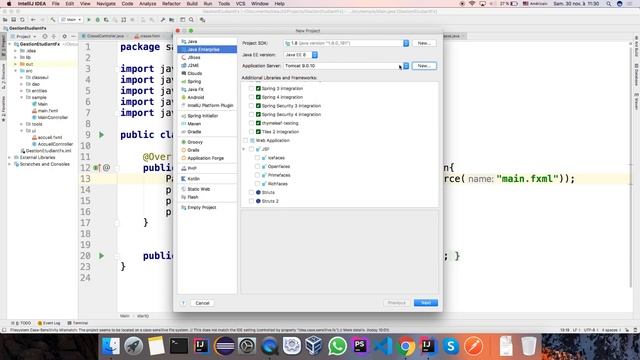Screen dimensions: 640x360
Task: Enable the JSF framework checkbox
Action: [251, 149]
